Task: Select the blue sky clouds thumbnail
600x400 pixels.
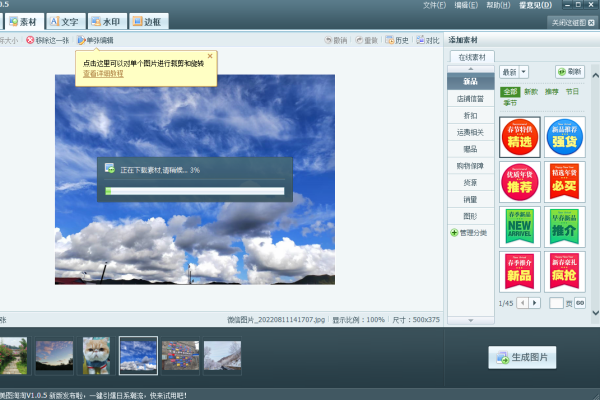Action: tap(138, 356)
